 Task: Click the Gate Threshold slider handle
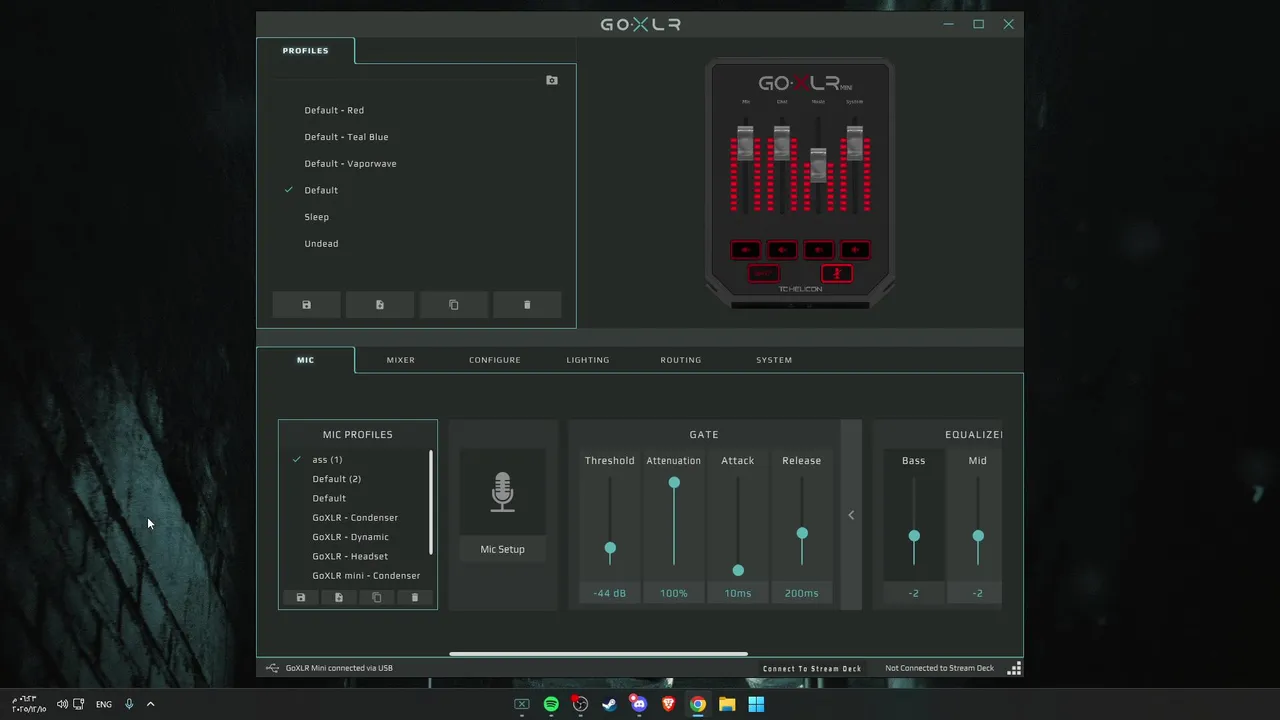click(610, 548)
